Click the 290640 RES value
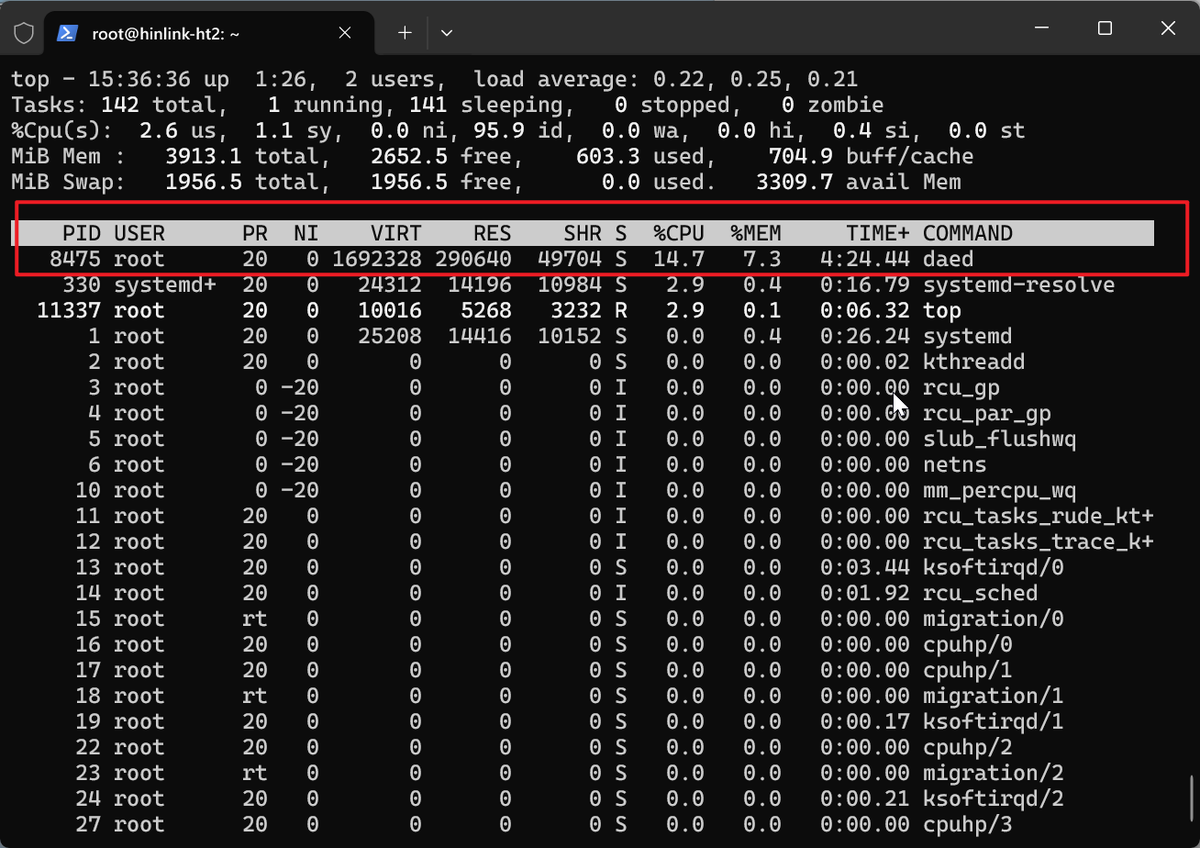Viewport: 1200px width, 848px height. pos(473,259)
